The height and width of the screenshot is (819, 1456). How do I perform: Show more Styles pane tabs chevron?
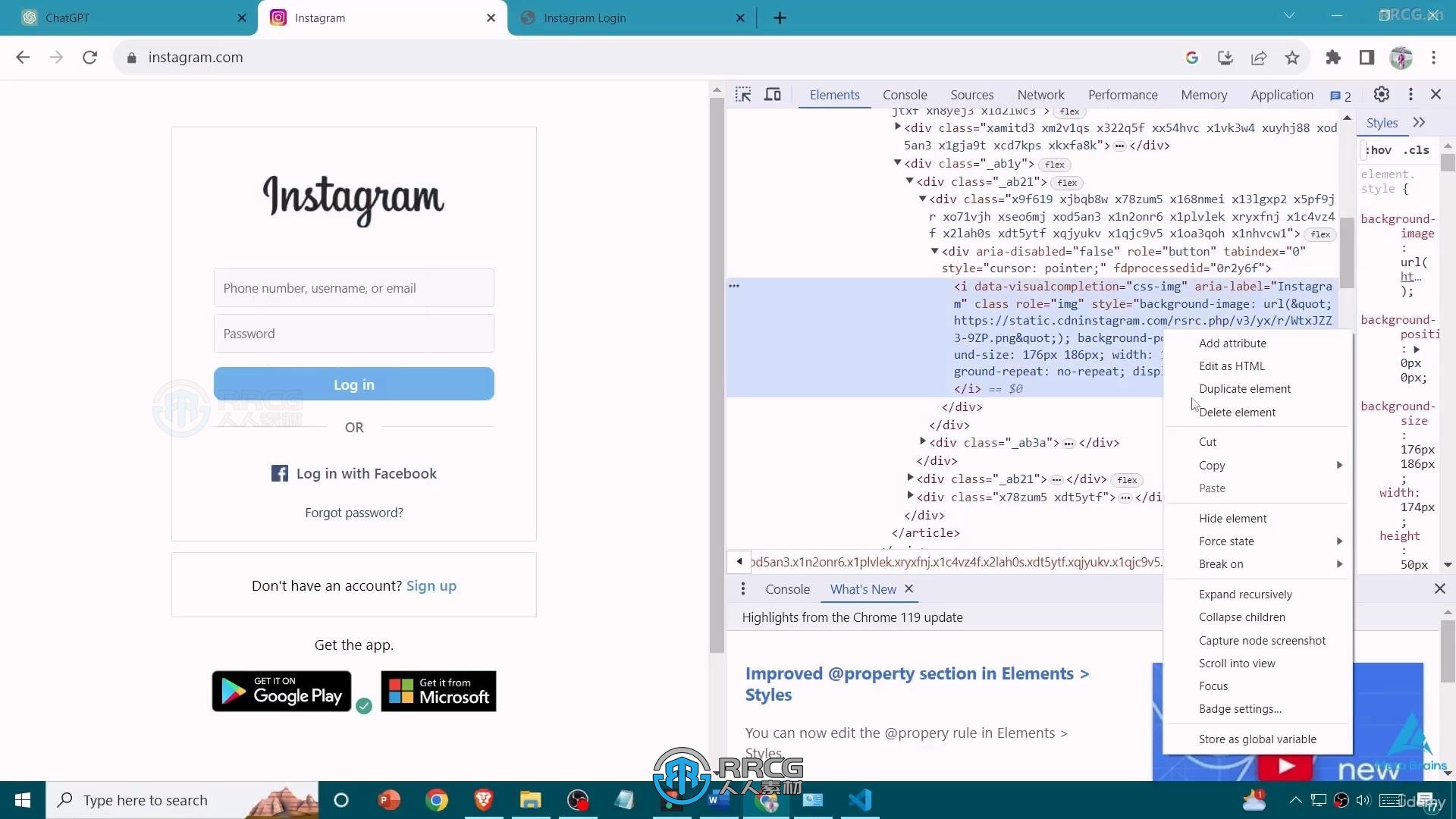1419,123
